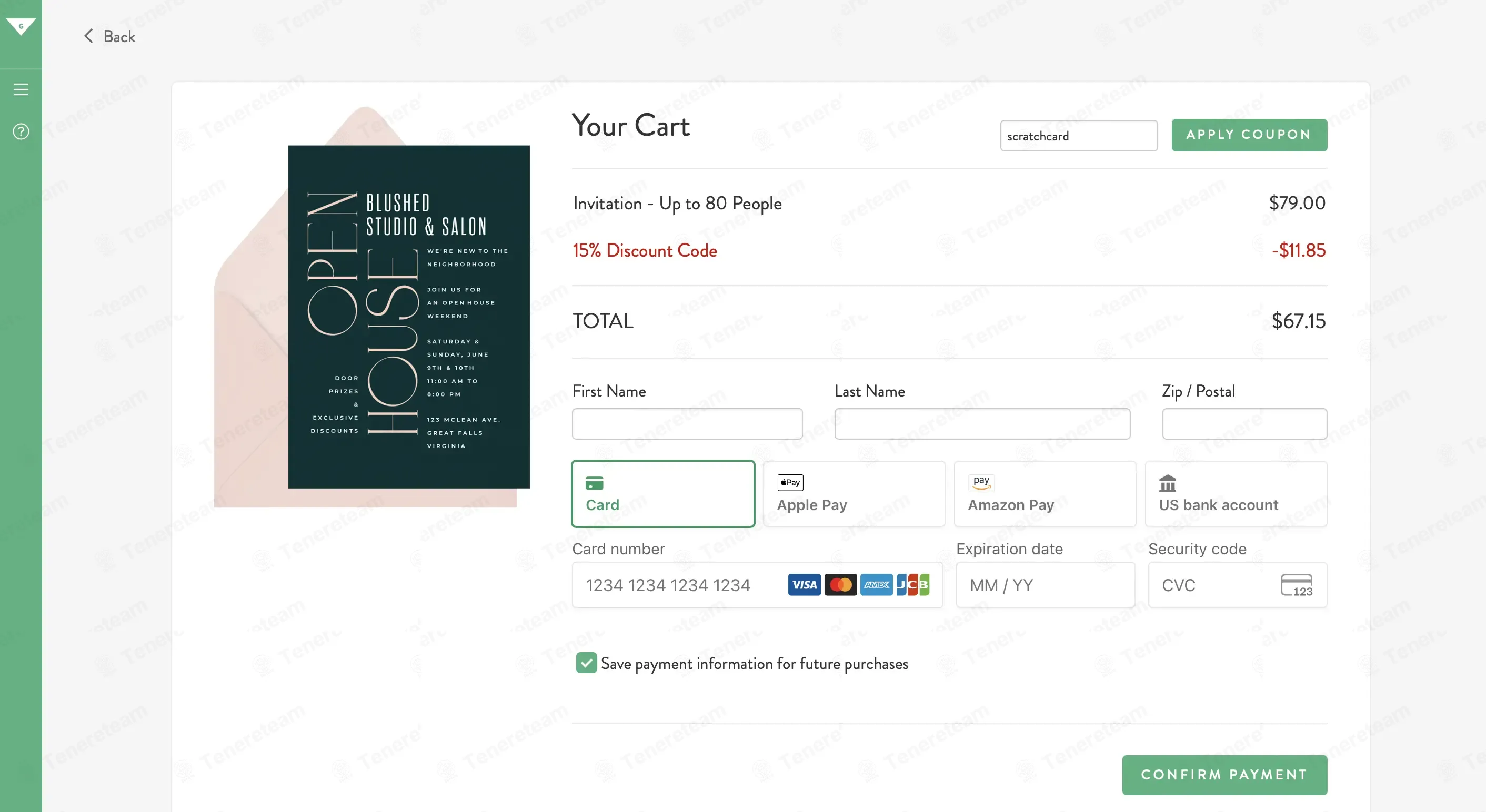The height and width of the screenshot is (812, 1486).
Task: Focus the coupon code field with scratchcard
Action: coord(1078,136)
